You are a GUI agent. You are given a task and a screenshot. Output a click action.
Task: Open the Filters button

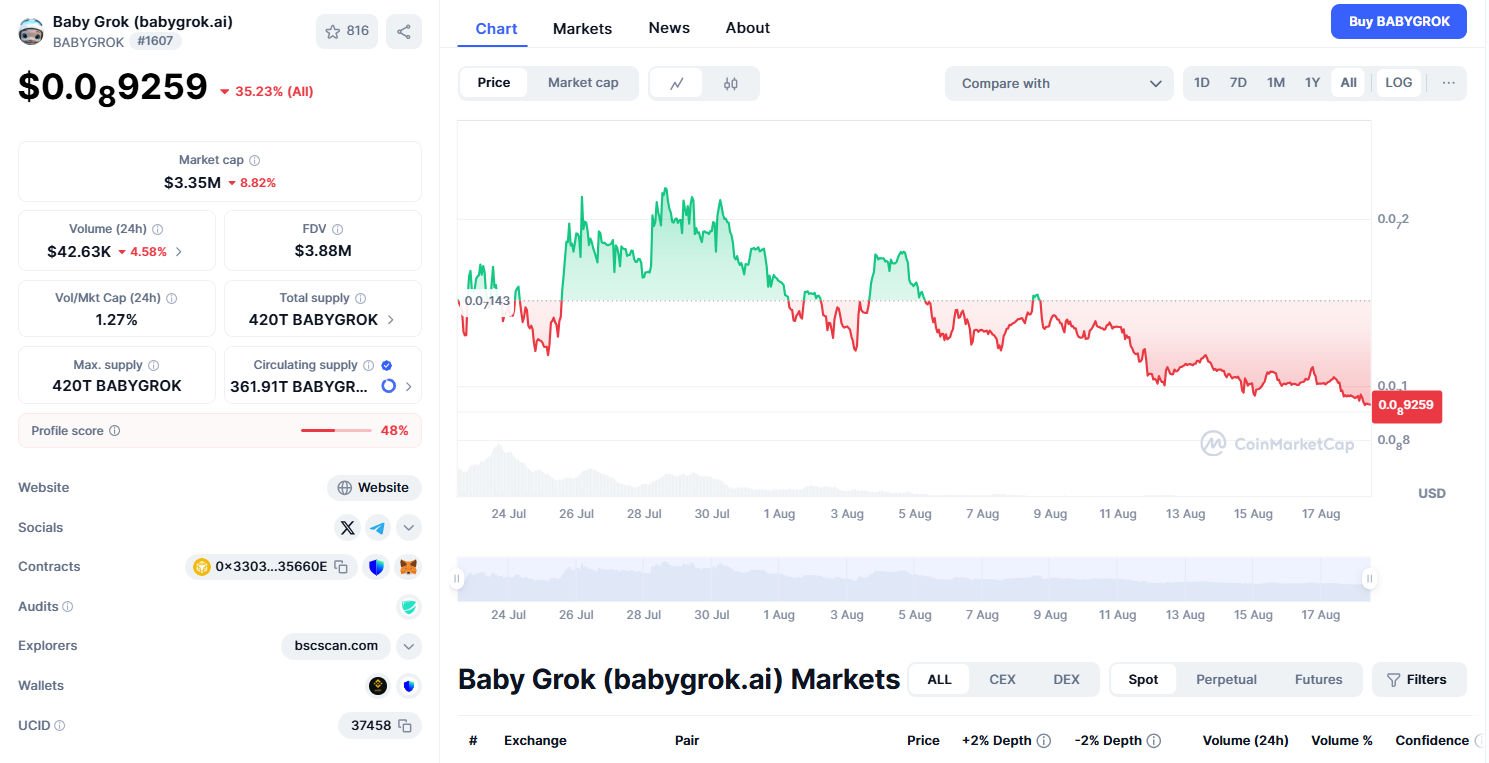(1419, 680)
